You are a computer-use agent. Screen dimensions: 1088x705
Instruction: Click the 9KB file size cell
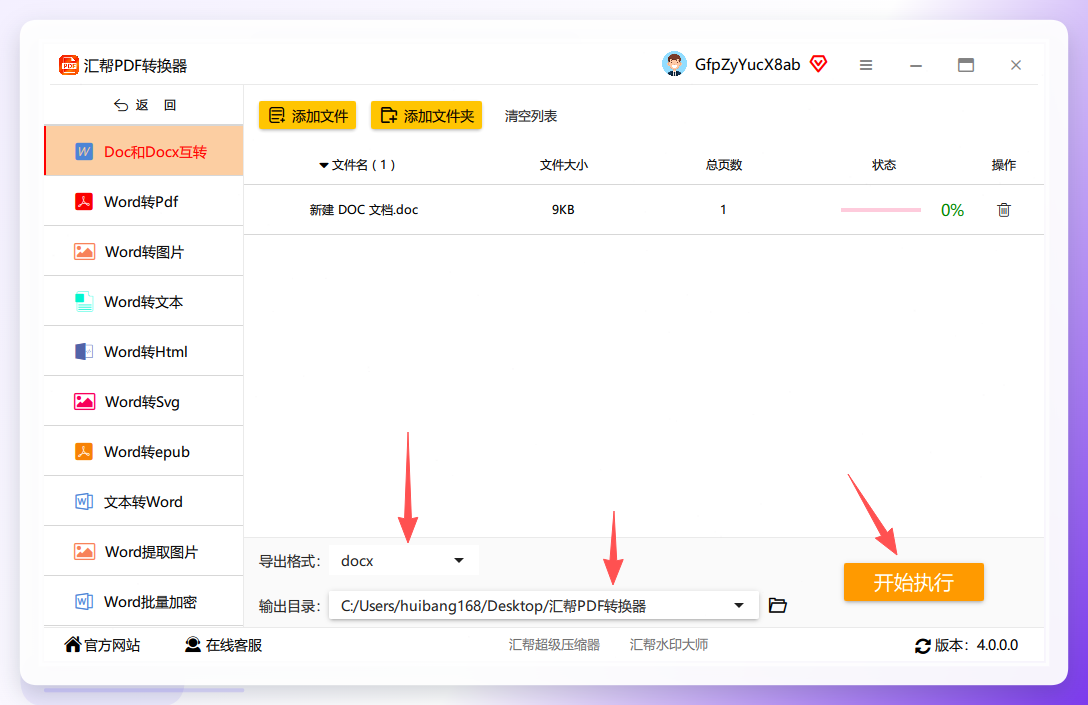click(563, 210)
